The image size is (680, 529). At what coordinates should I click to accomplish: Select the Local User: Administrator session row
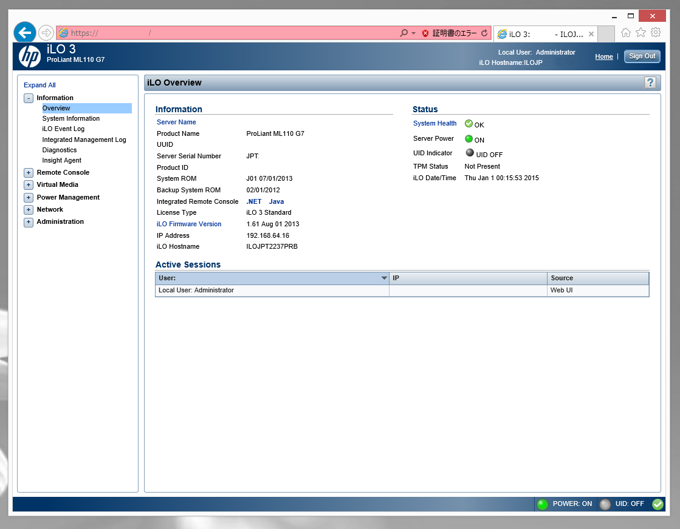tap(402, 291)
